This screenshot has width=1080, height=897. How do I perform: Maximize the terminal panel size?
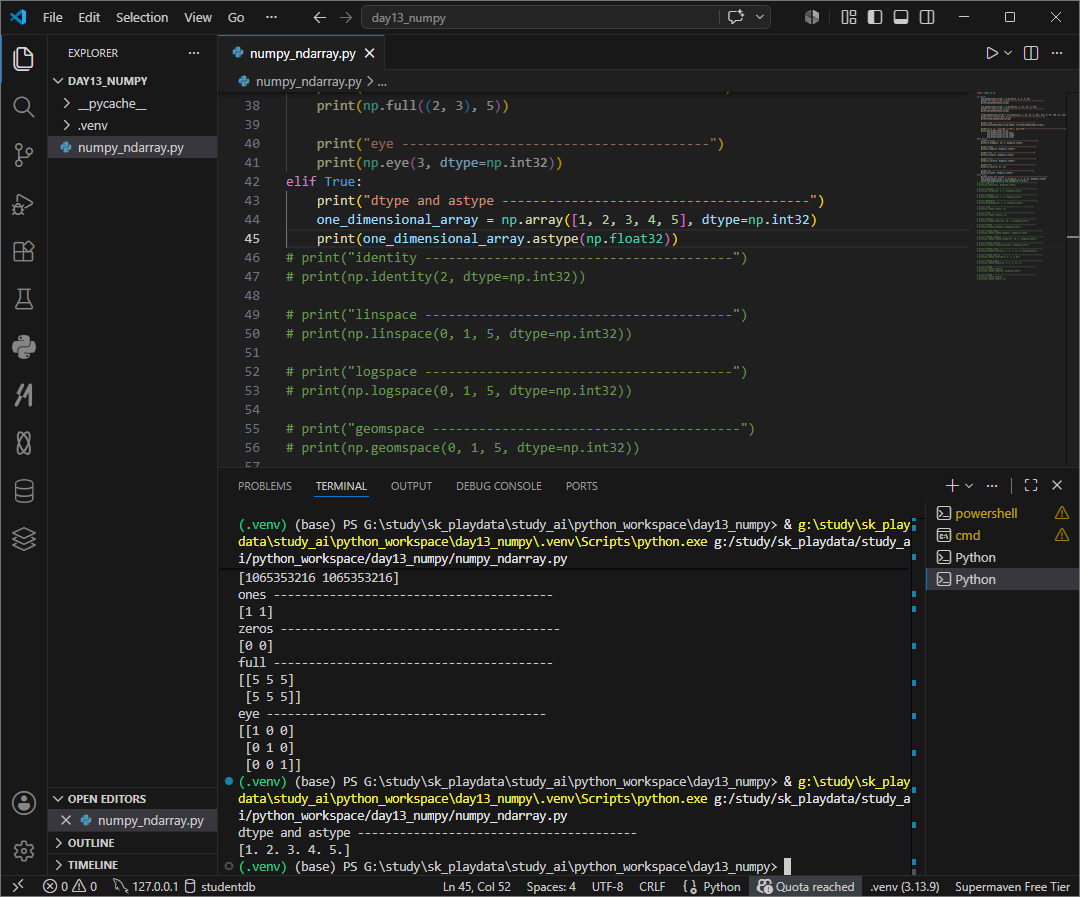click(x=1030, y=486)
